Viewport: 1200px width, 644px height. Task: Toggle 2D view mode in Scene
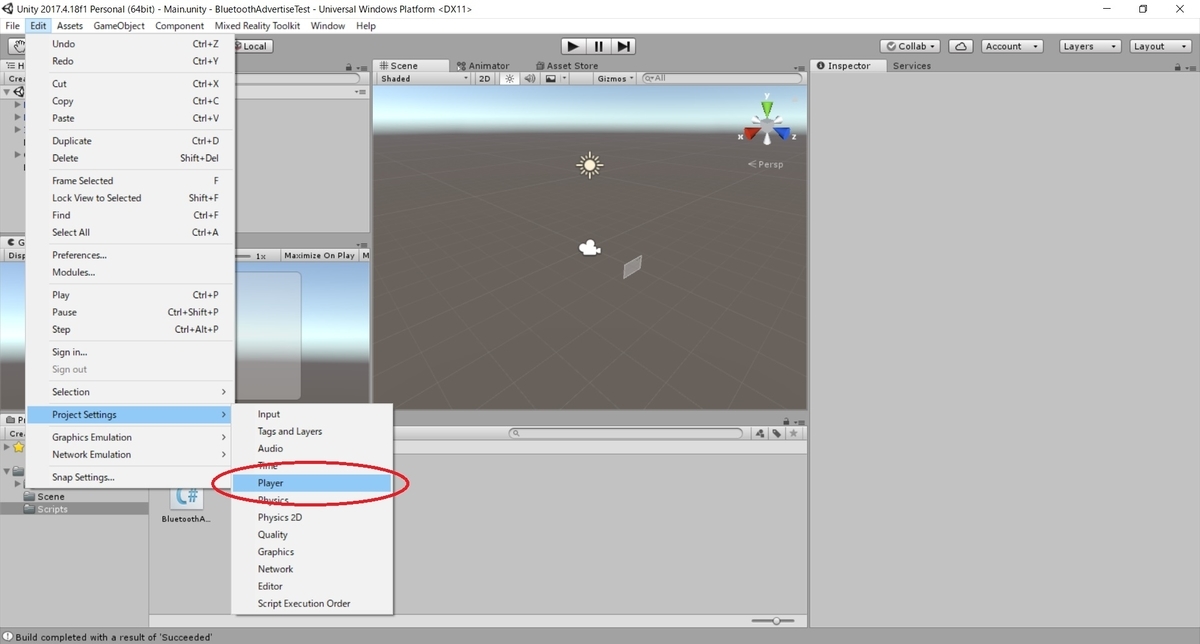485,78
